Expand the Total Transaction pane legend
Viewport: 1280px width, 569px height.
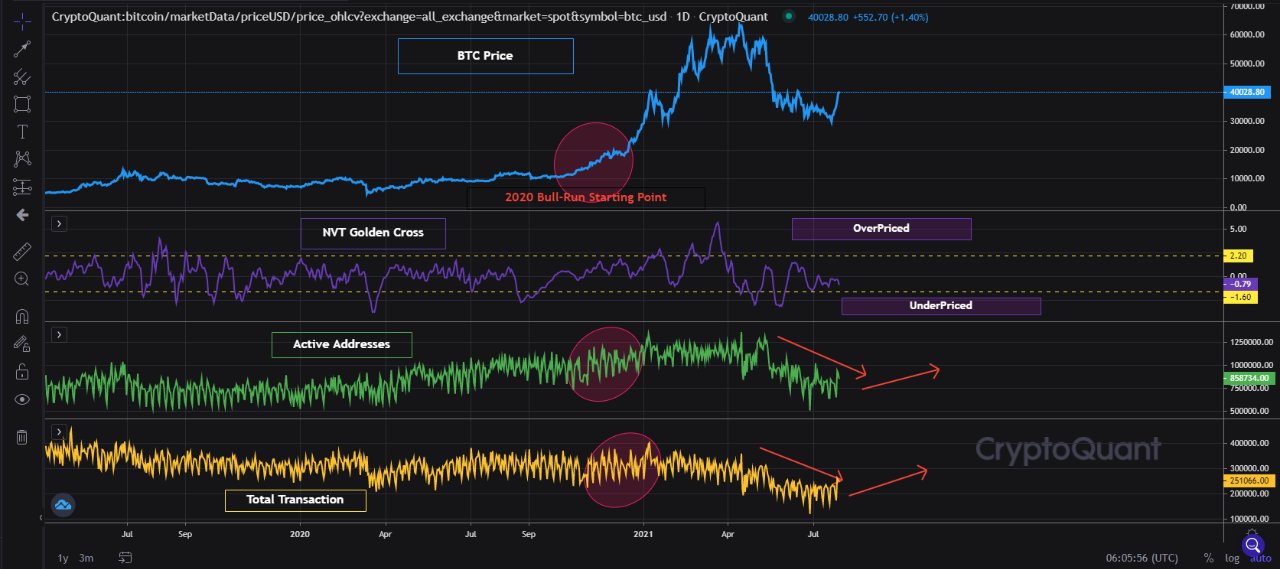[x=59, y=431]
